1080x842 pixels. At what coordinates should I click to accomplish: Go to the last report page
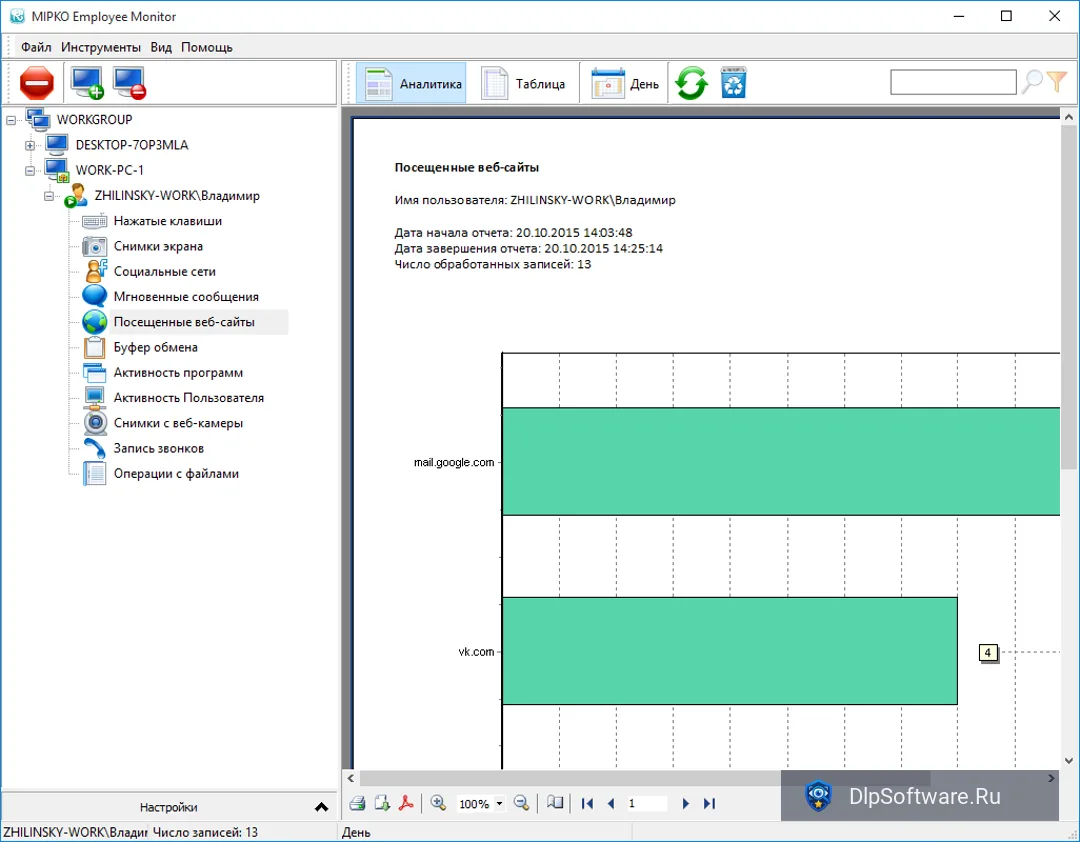[709, 803]
